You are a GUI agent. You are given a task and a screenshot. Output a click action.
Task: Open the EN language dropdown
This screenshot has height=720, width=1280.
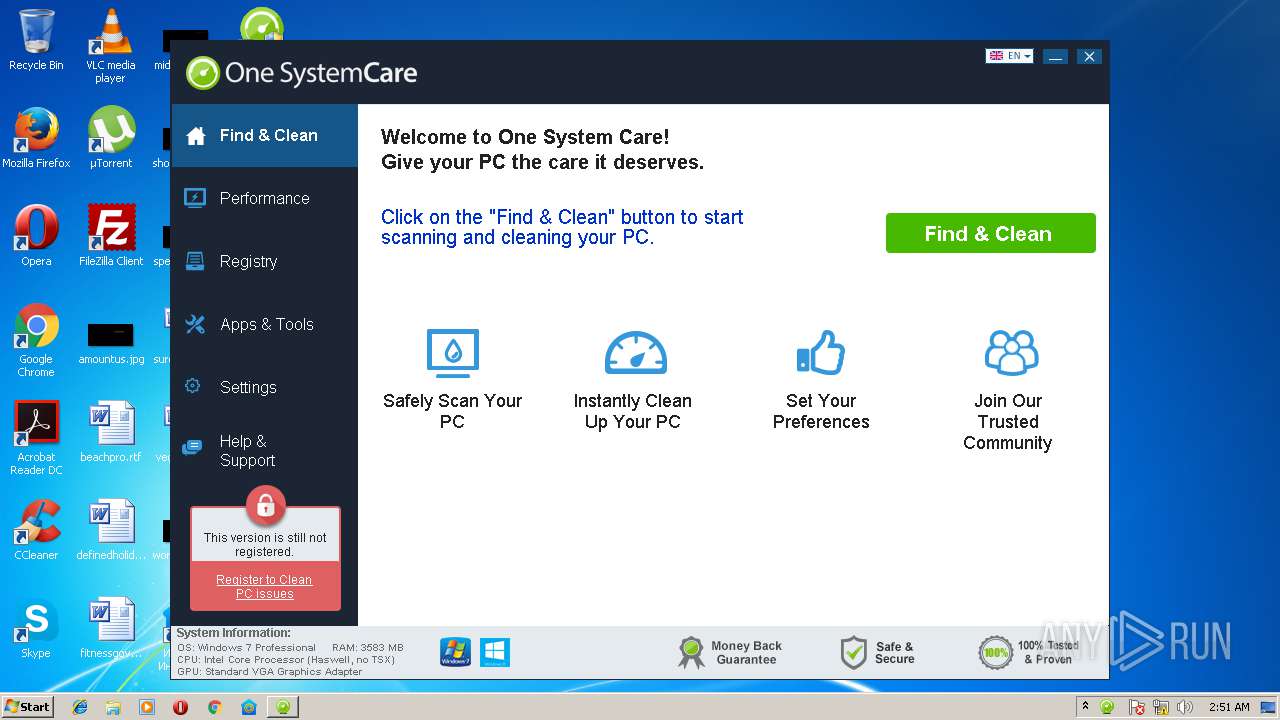(x=1009, y=56)
